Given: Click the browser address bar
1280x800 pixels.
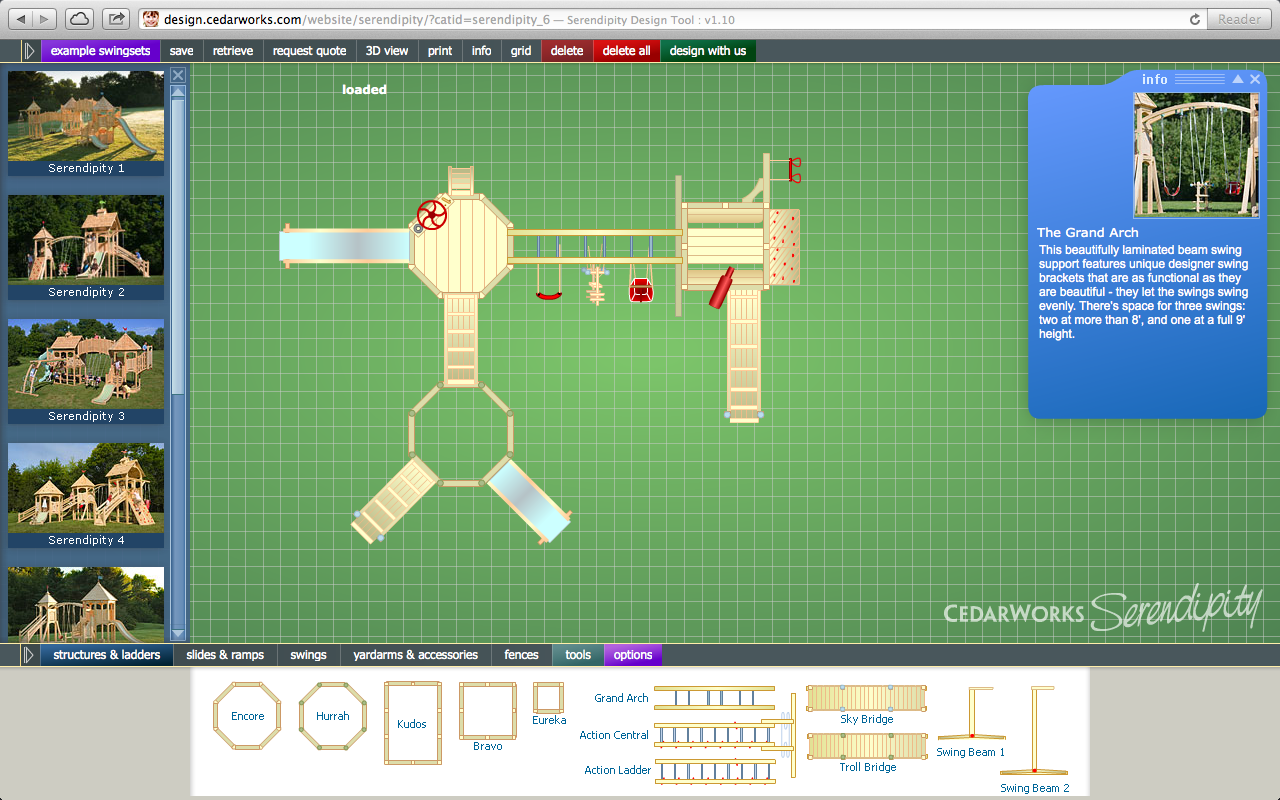Looking at the screenshot, I should (670, 19).
